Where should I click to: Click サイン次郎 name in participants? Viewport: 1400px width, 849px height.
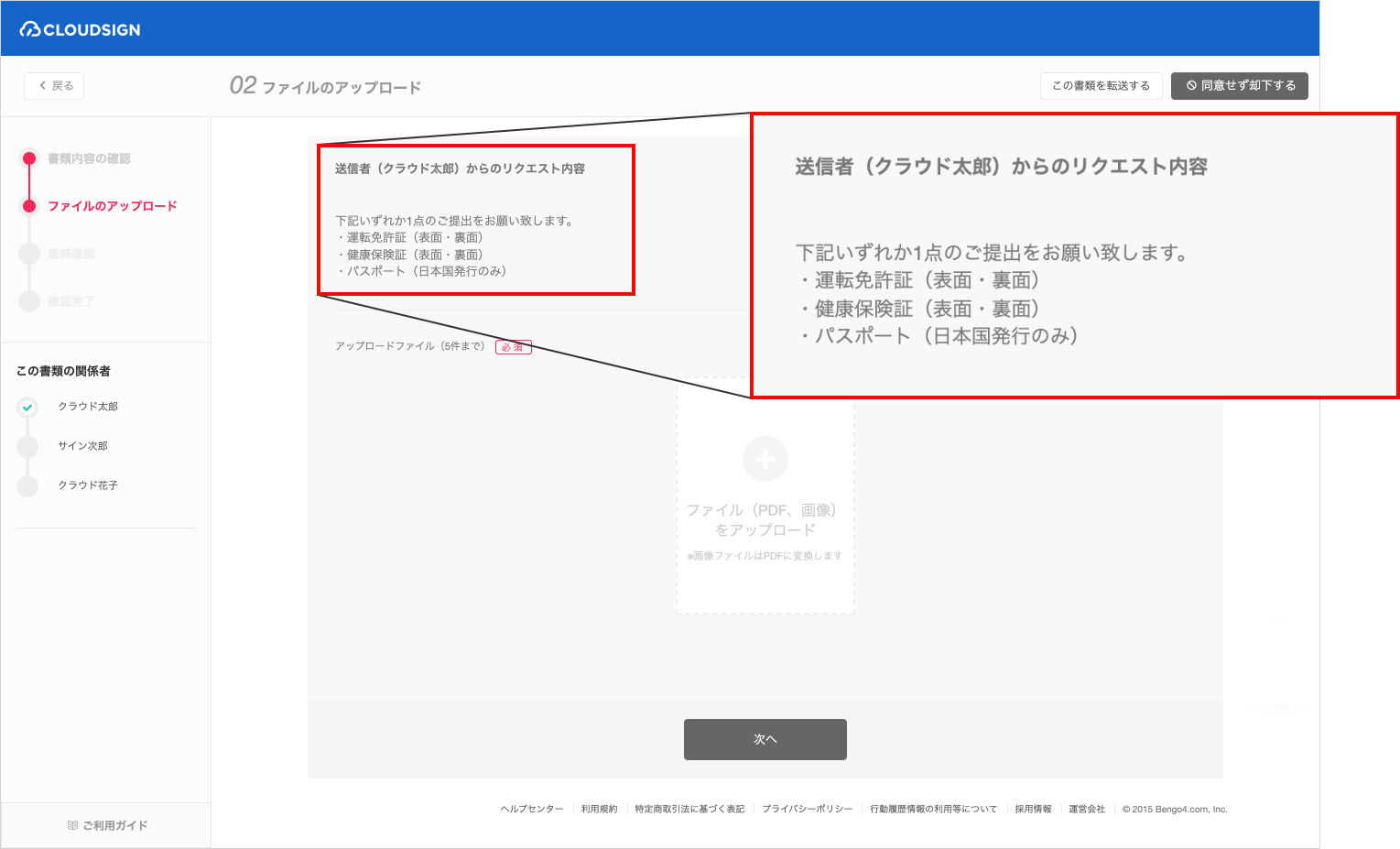click(x=82, y=446)
